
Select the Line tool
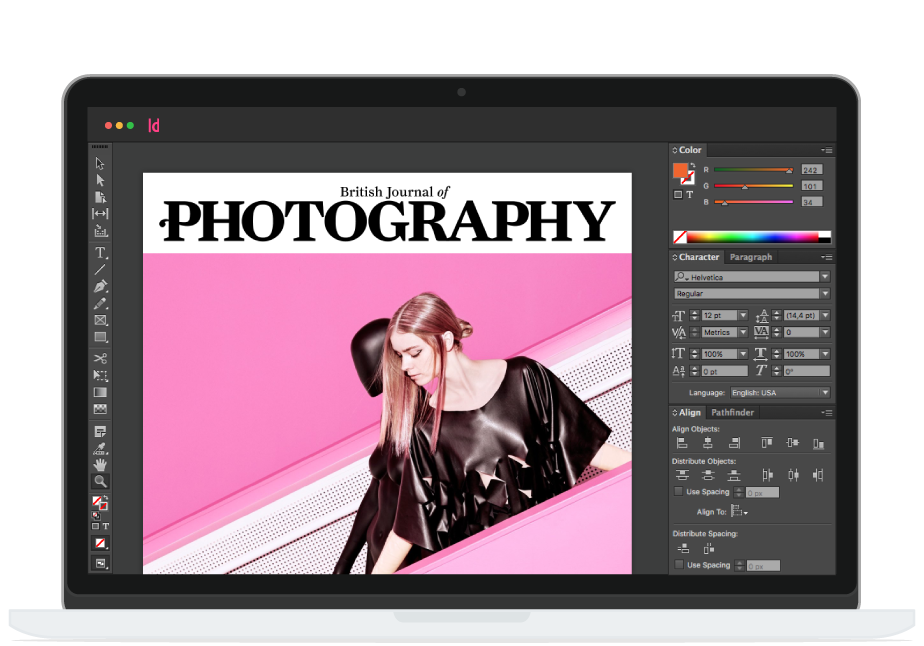[100, 269]
